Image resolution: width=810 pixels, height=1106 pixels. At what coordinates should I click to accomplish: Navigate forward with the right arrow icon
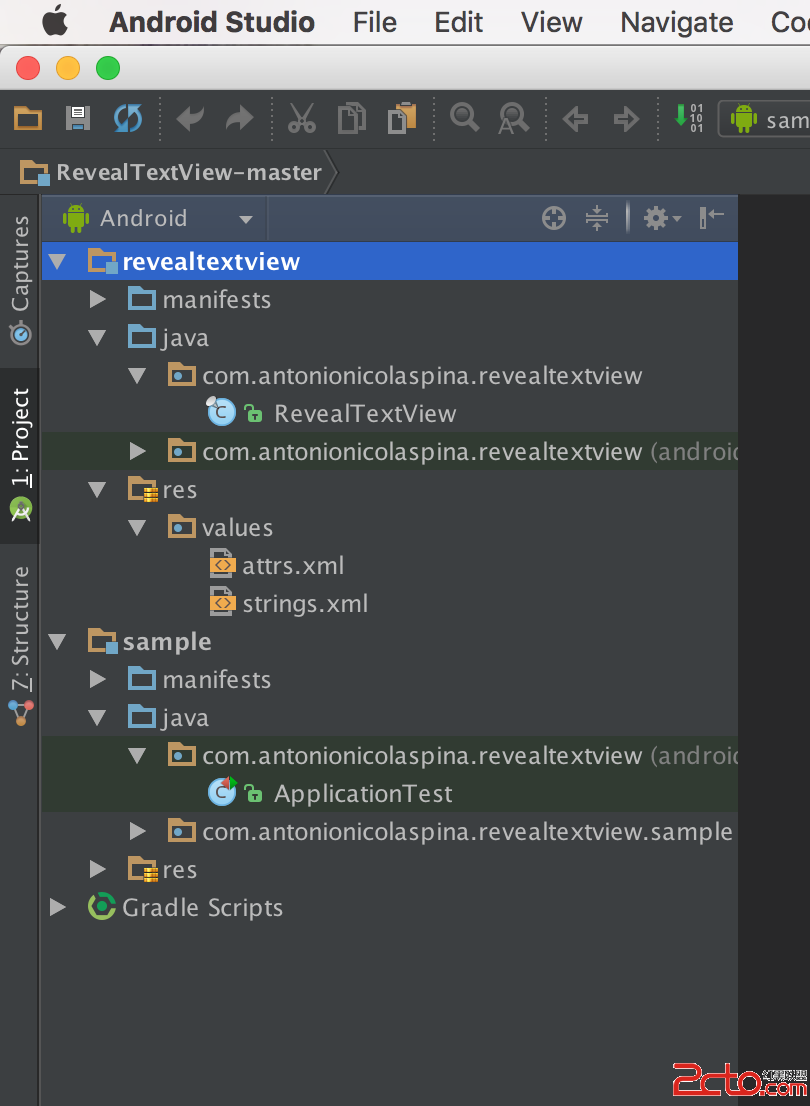pos(626,118)
